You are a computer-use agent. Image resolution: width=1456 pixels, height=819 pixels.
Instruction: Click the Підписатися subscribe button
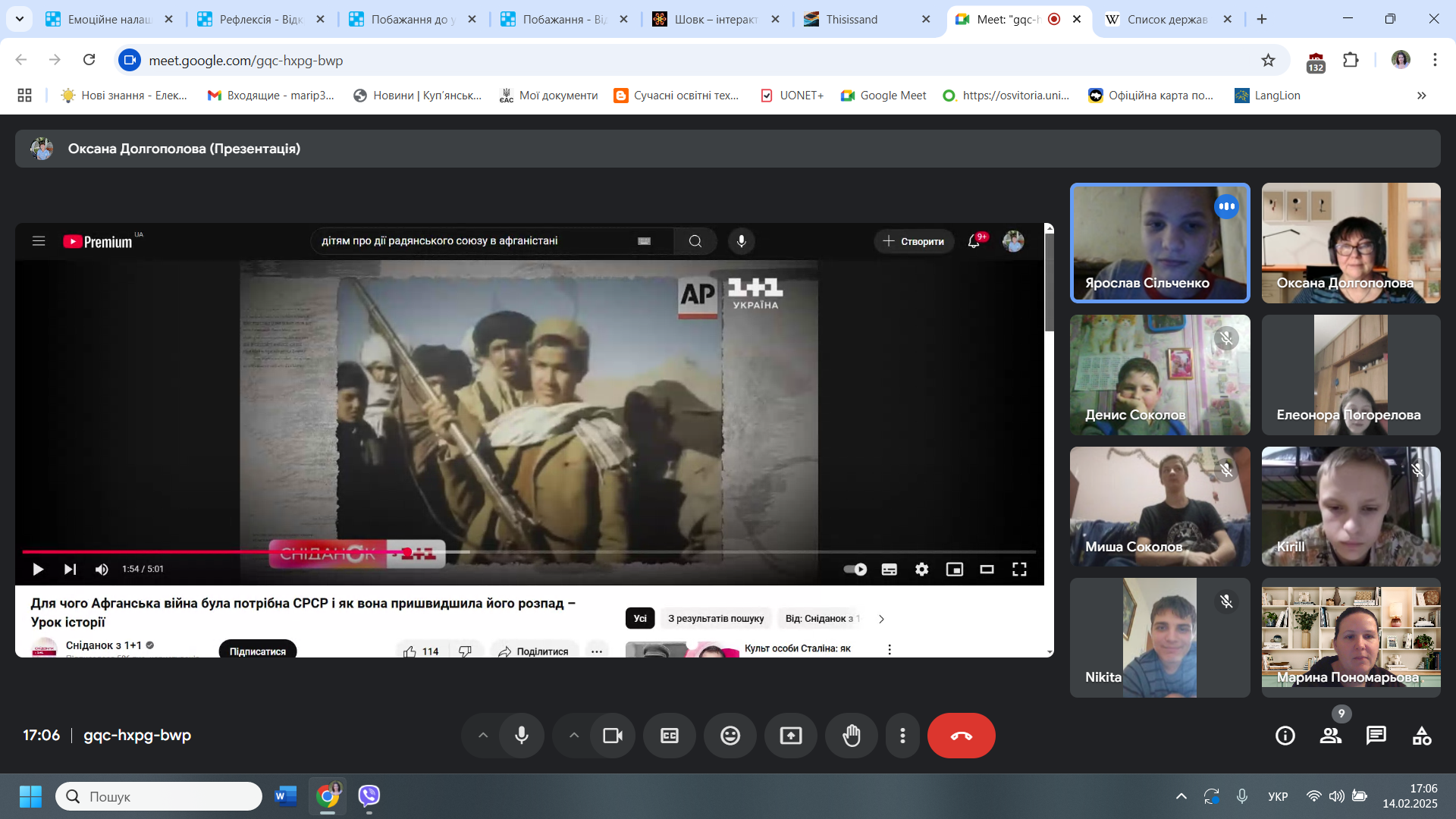click(258, 651)
